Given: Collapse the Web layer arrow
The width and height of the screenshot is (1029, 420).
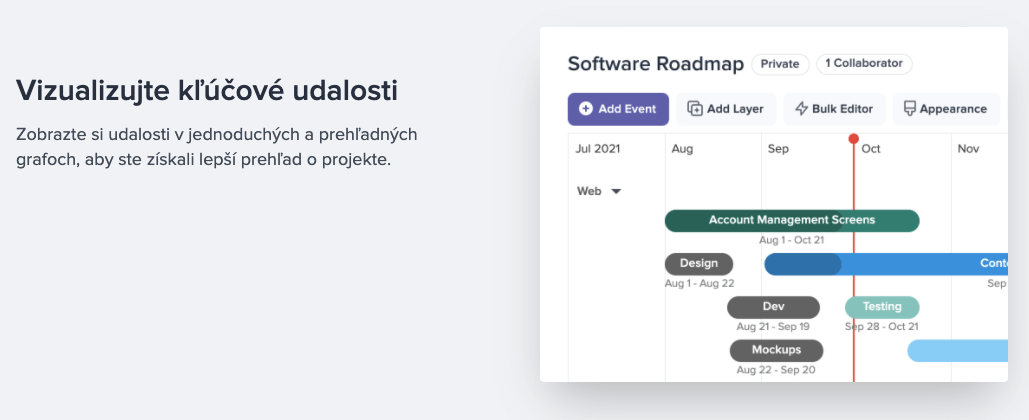Looking at the screenshot, I should 616,191.
